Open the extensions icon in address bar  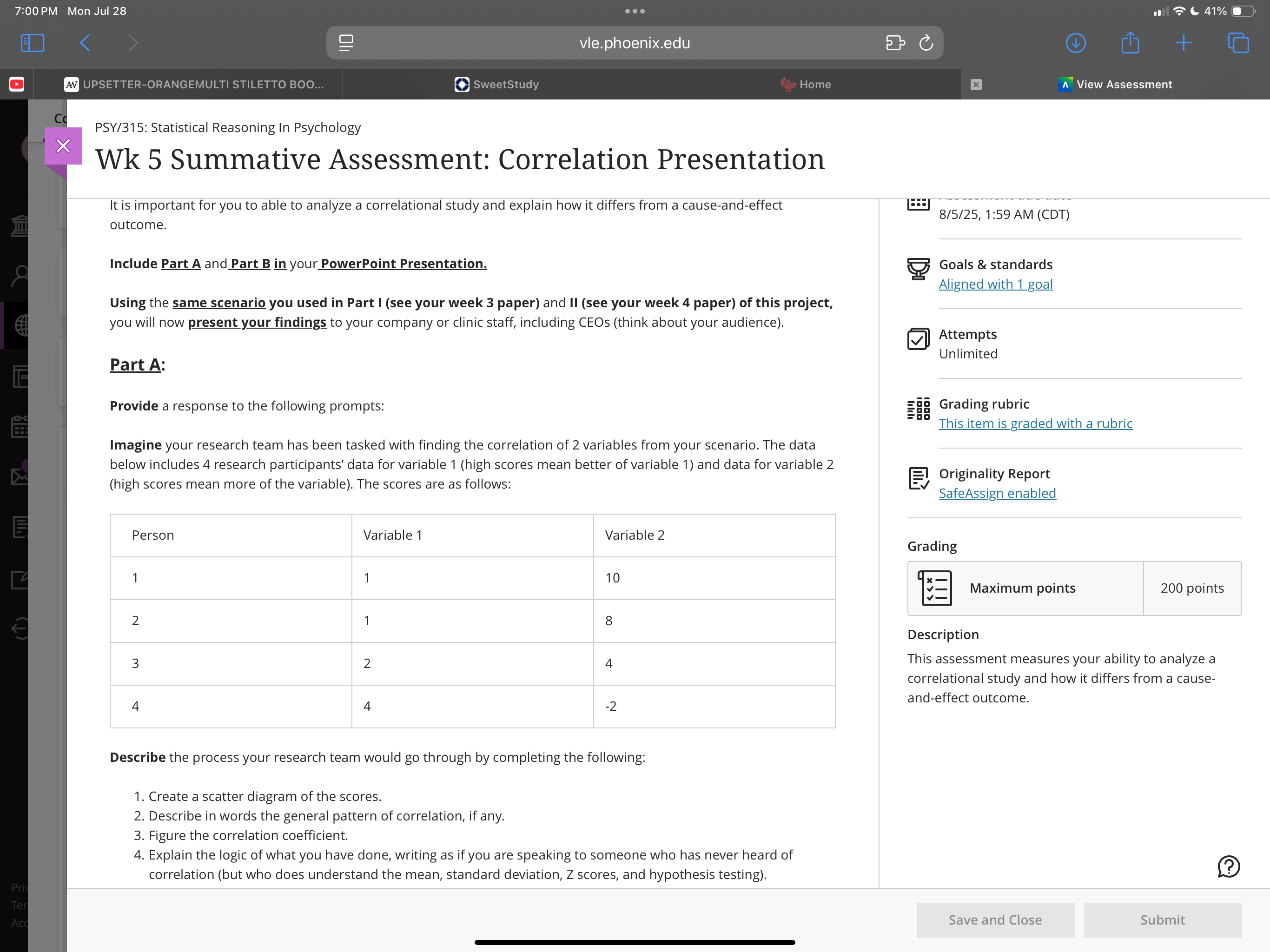coord(895,43)
